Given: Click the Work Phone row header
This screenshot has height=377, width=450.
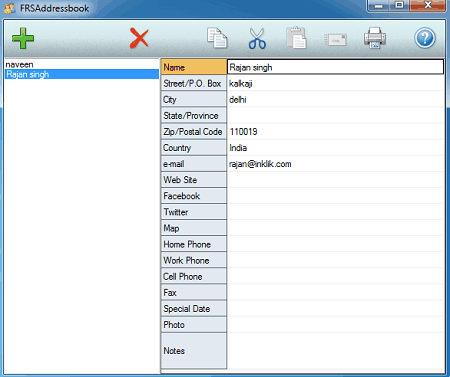Looking at the screenshot, I should [x=194, y=260].
